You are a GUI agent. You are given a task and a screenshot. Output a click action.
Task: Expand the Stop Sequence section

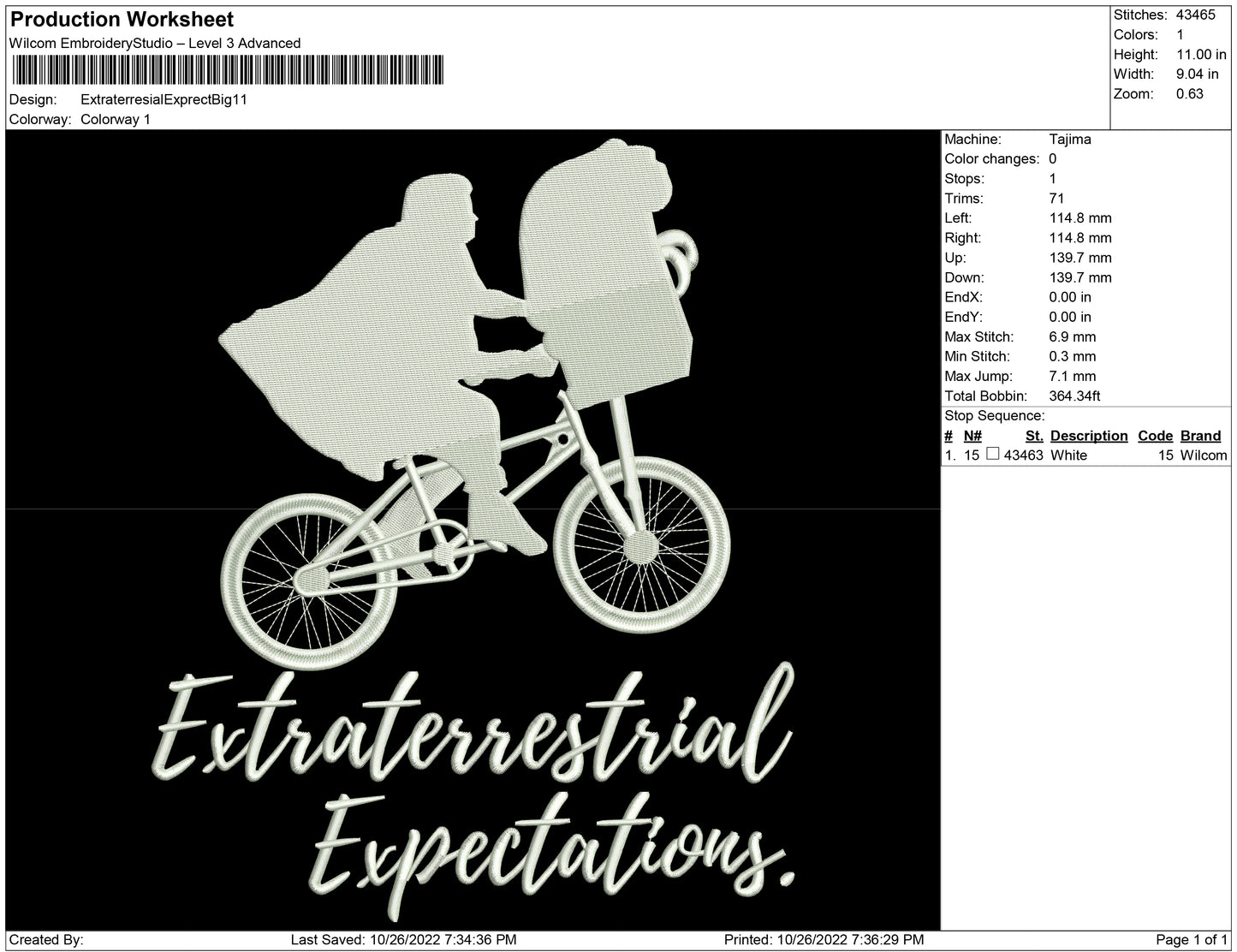[994, 415]
